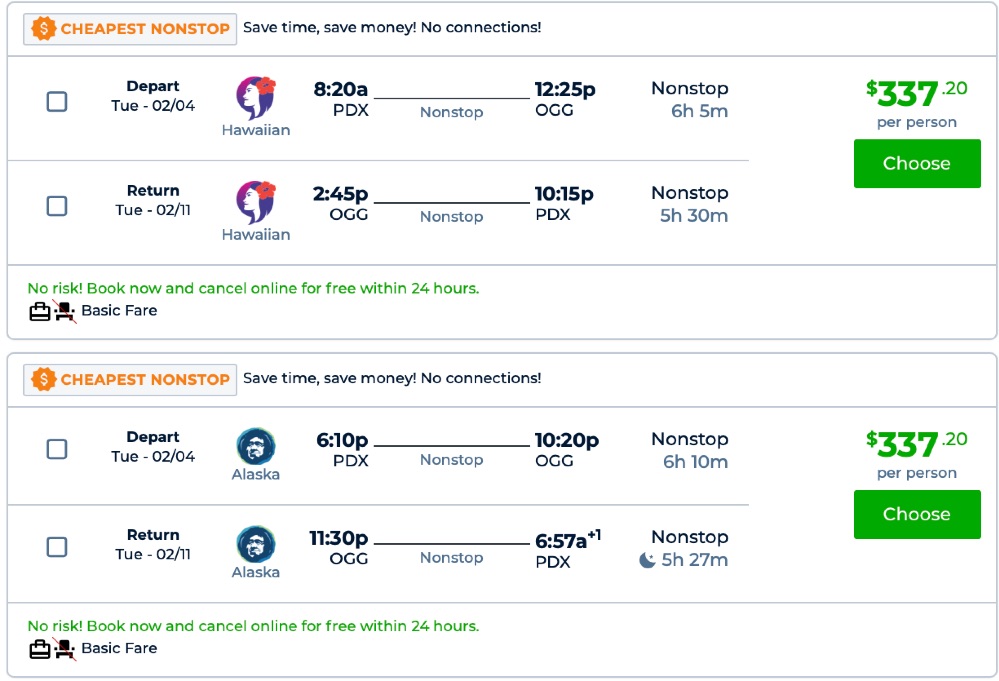Click Cheapest Nonstop label on Hawaiian card
999x681 pixels.
pos(144,29)
